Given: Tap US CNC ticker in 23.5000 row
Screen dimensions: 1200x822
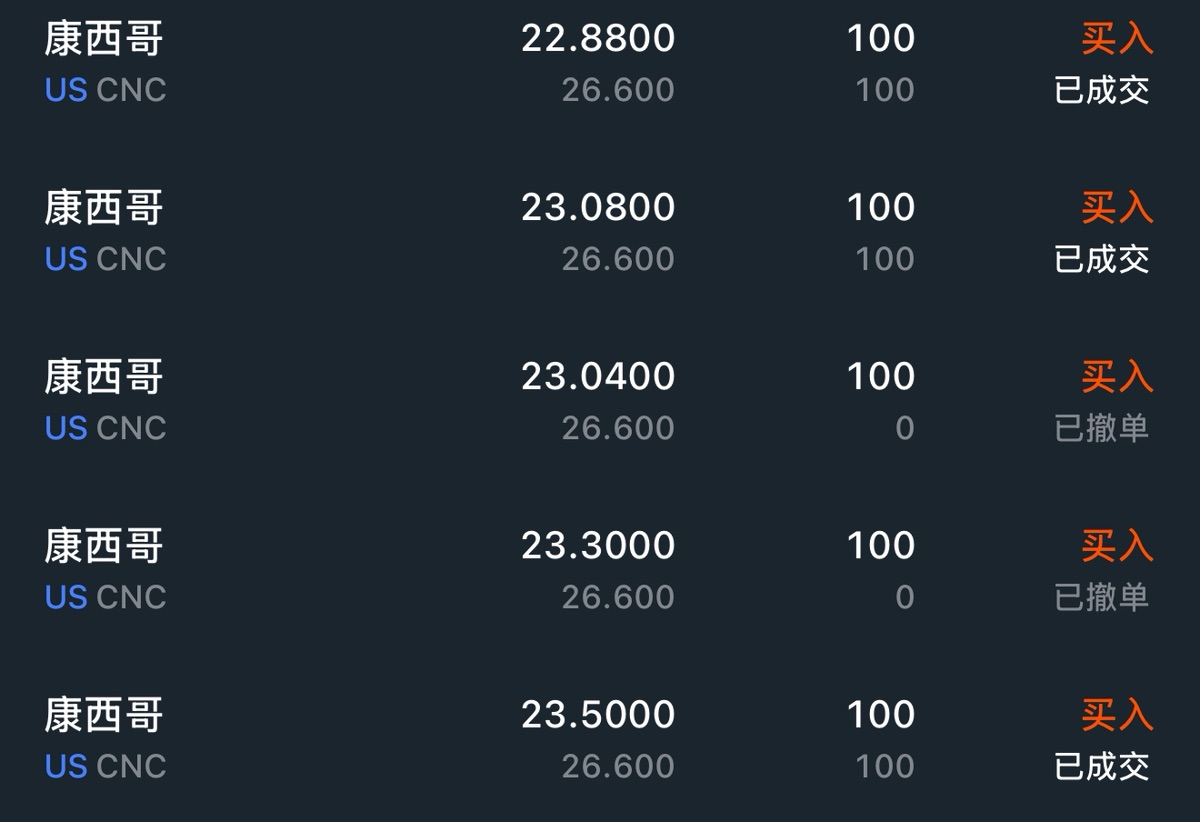Looking at the screenshot, I should tap(105, 766).
